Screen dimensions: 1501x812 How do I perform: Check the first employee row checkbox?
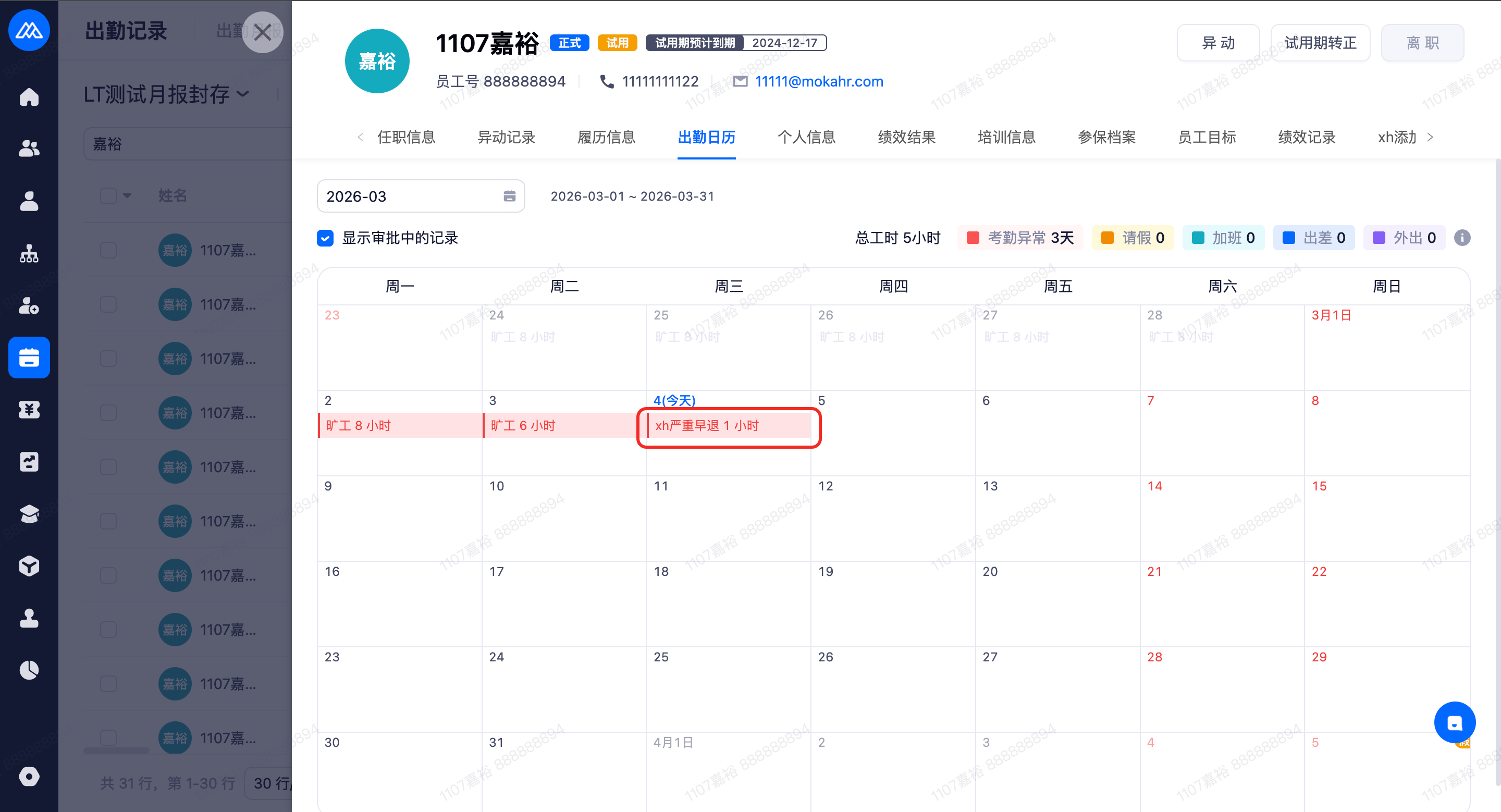tap(108, 251)
